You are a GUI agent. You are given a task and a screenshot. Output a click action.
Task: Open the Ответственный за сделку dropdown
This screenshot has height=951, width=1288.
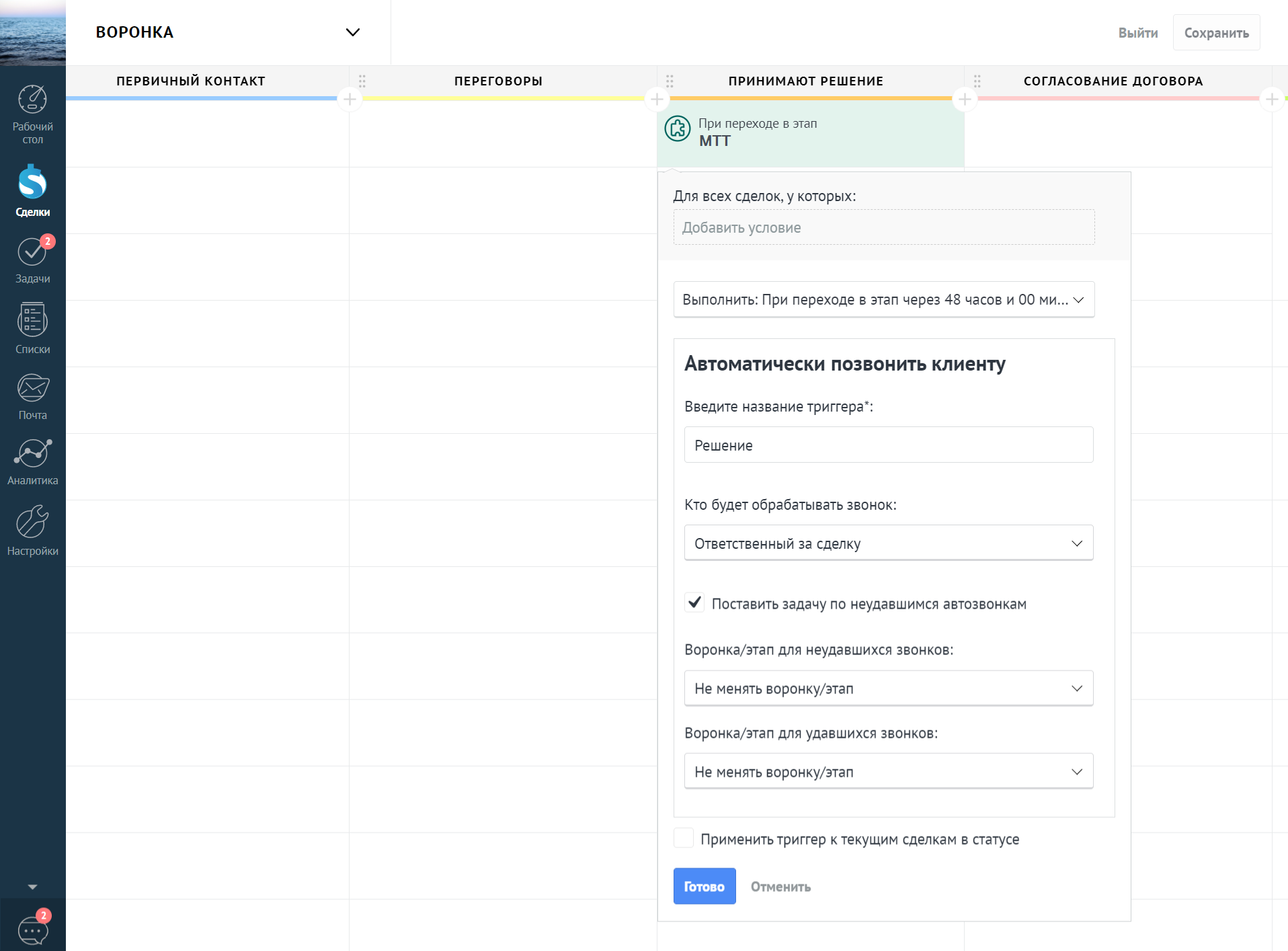click(x=888, y=543)
